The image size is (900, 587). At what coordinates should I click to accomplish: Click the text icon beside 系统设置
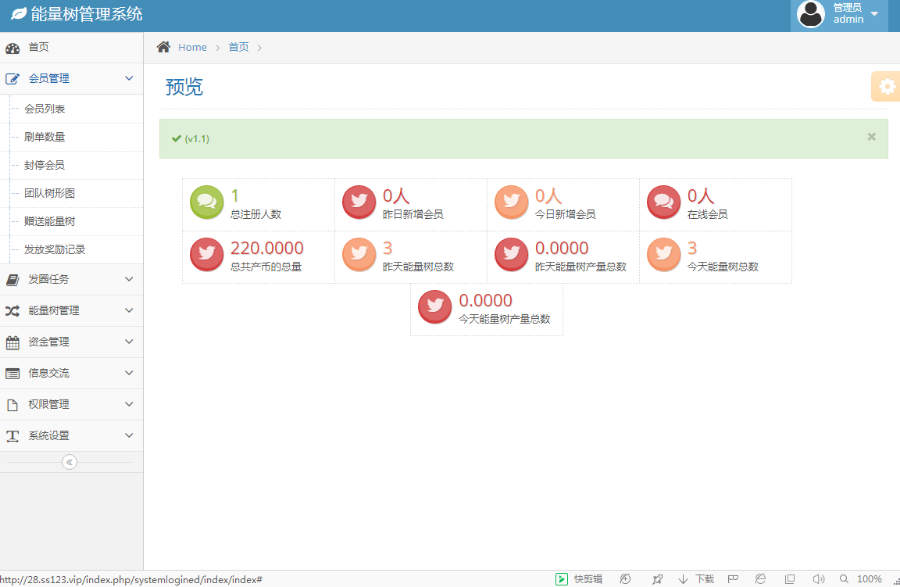(x=13, y=436)
